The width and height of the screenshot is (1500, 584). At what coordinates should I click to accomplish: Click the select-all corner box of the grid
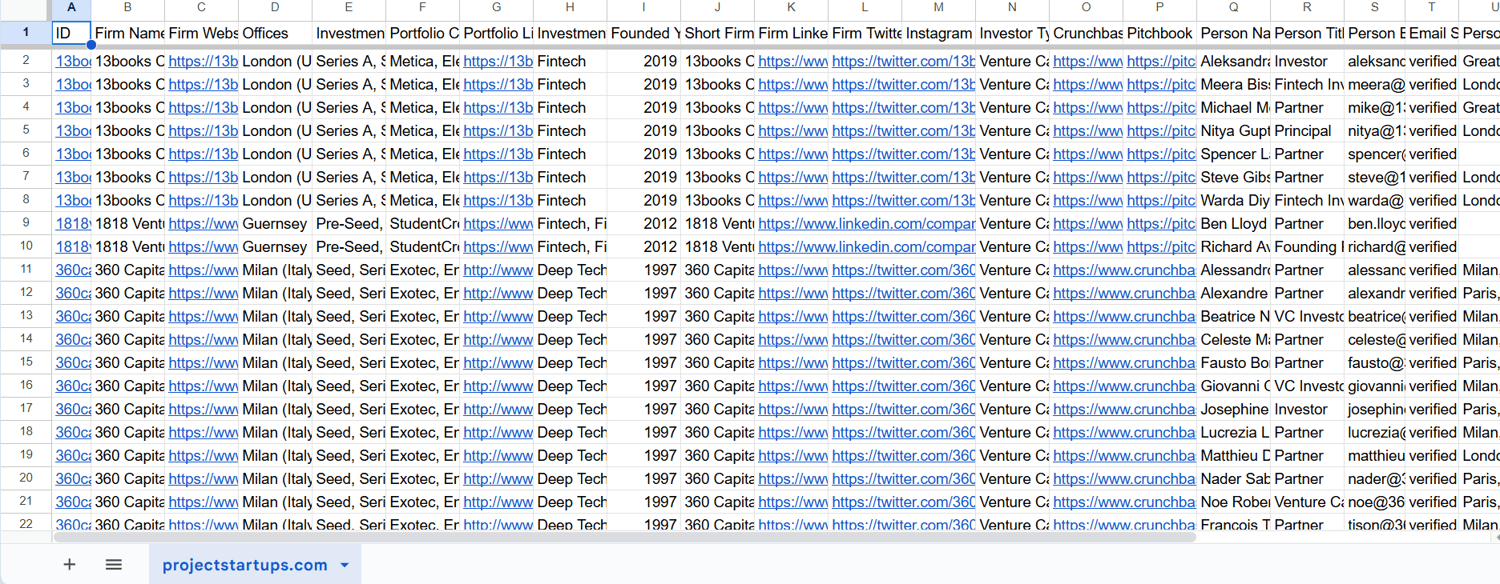[26, 8]
